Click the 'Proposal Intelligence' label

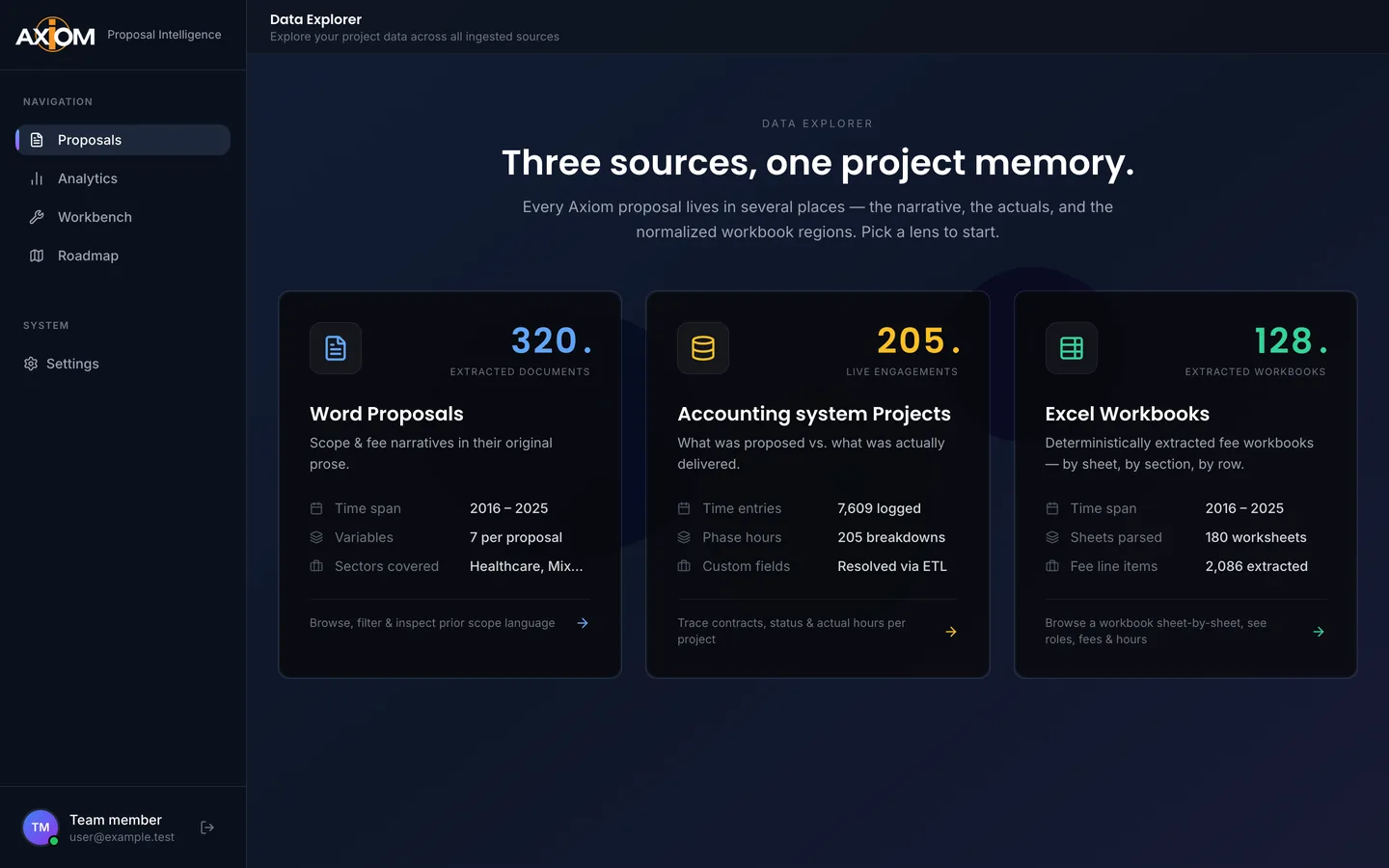tap(164, 35)
